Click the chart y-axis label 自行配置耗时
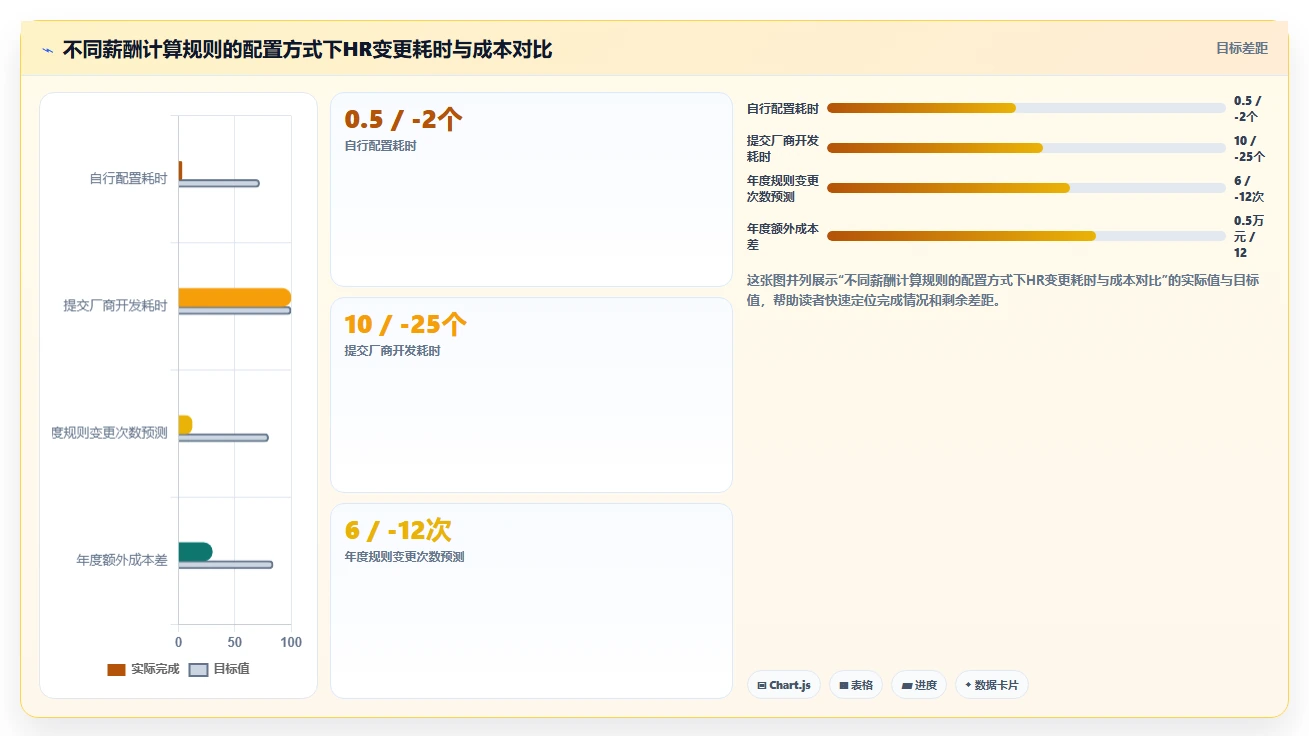1309x736 pixels. point(128,179)
